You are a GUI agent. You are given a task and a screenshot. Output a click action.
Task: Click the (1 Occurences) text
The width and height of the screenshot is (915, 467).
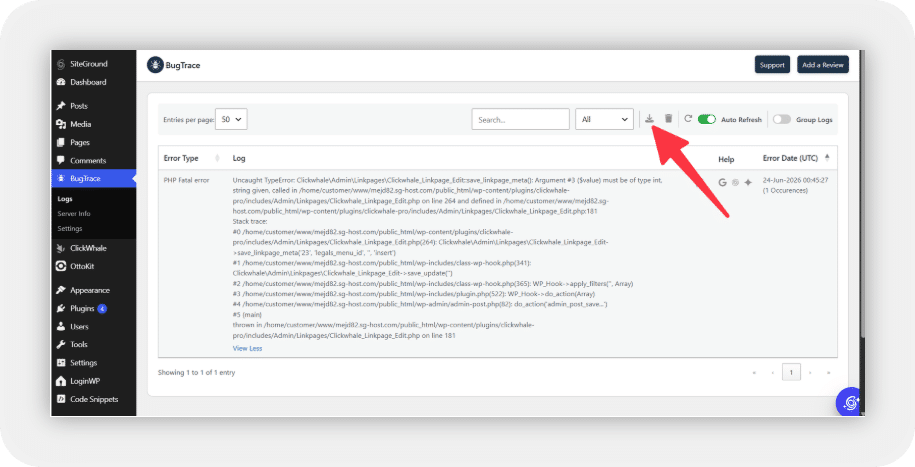click(785, 190)
